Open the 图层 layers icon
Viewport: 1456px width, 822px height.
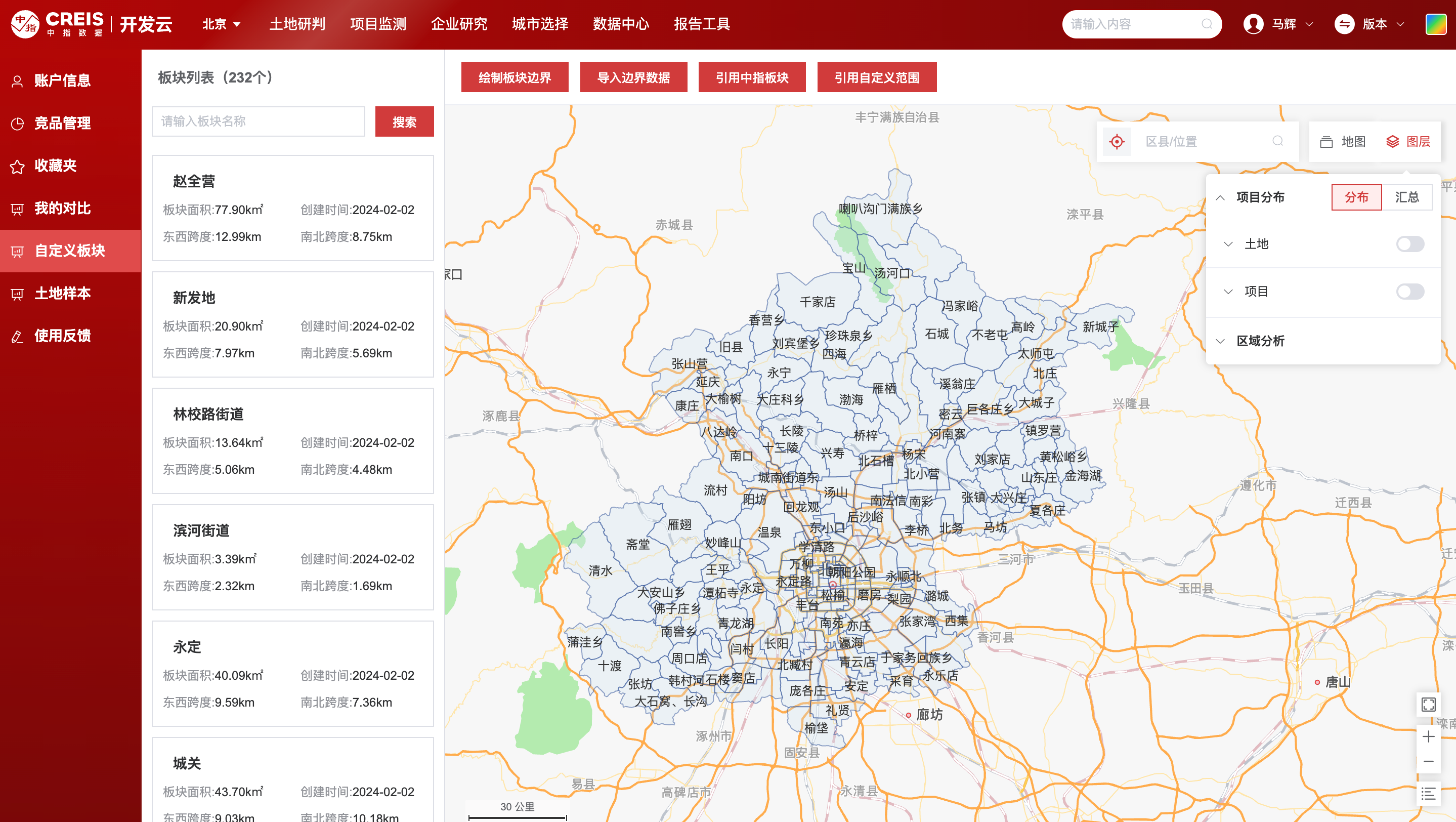[x=1408, y=141]
